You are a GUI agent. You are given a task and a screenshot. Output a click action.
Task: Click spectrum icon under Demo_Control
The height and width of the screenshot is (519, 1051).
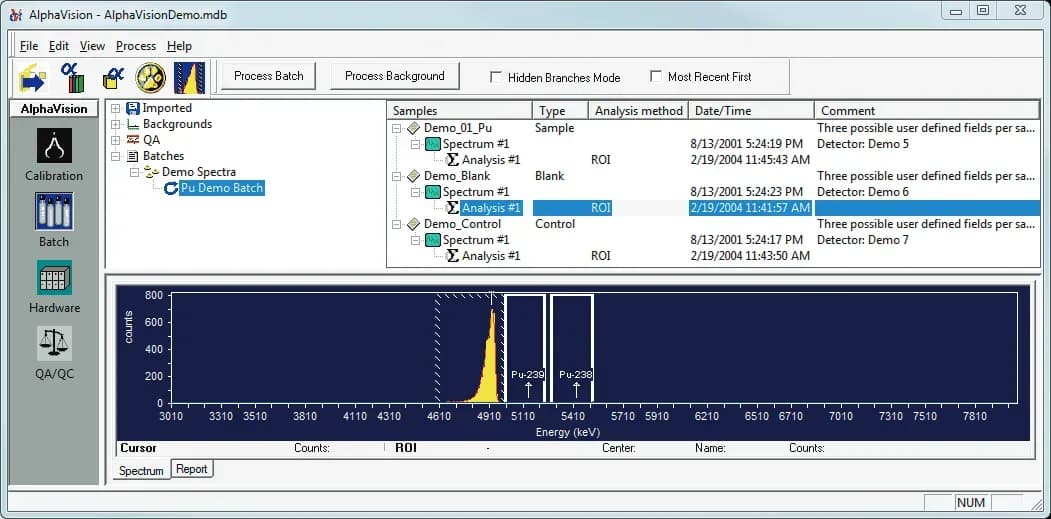(x=433, y=240)
